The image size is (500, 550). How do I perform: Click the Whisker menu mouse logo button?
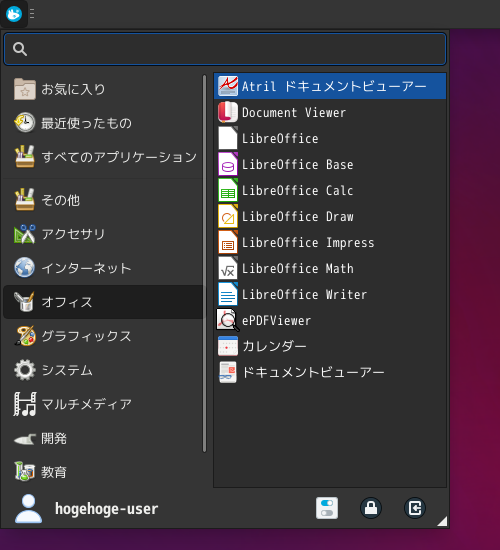pyautogui.click(x=14, y=14)
